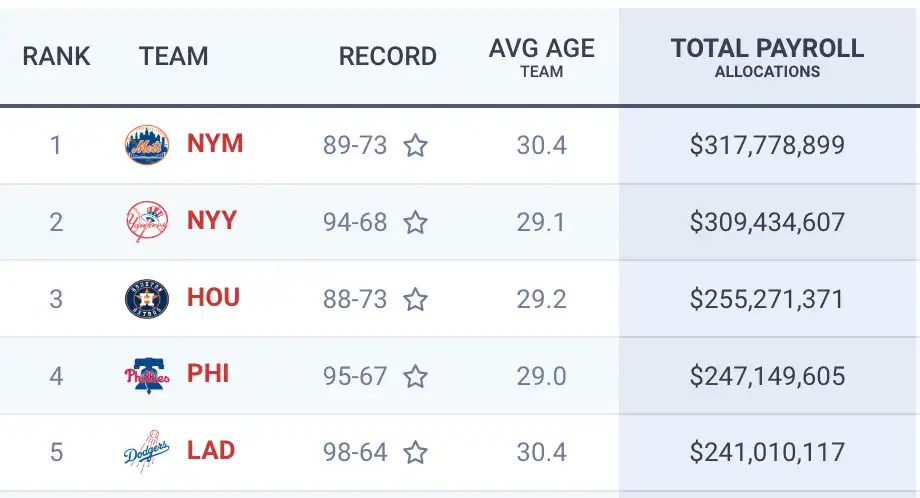Open the LAD team link
This screenshot has width=920, height=498.
211,450
